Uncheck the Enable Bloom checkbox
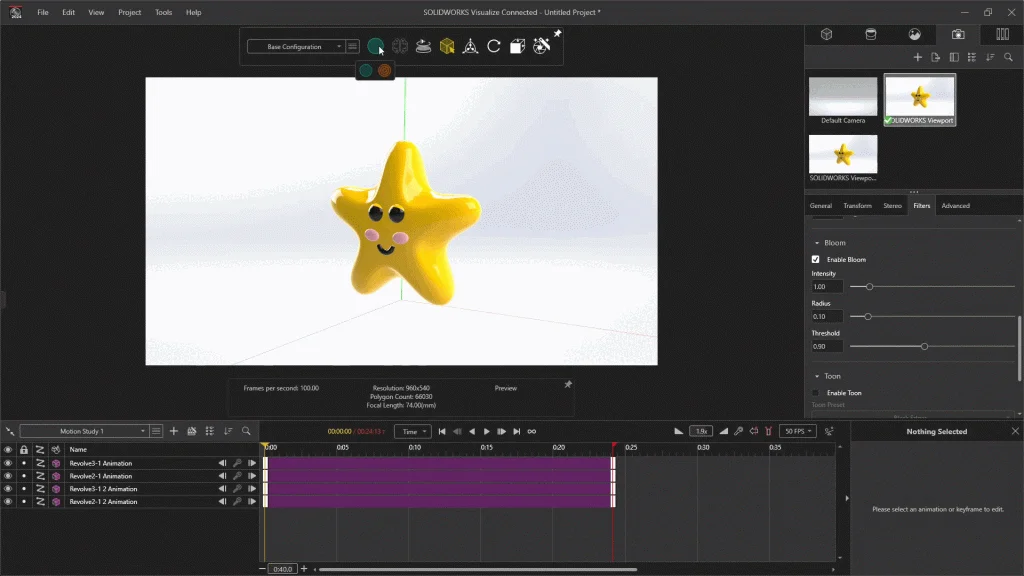Viewport: 1024px width, 576px height. (816, 259)
